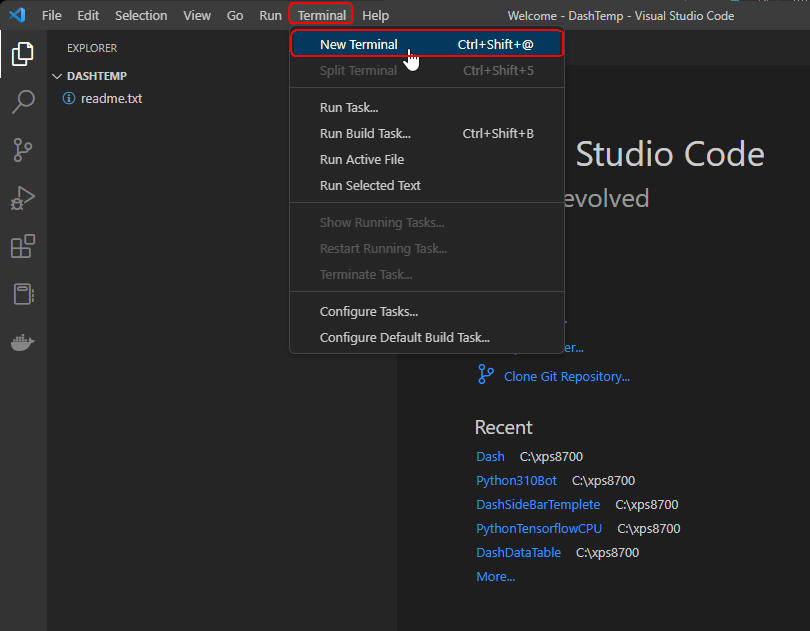The image size is (810, 631).
Task: Open the View menu
Action: tap(197, 16)
